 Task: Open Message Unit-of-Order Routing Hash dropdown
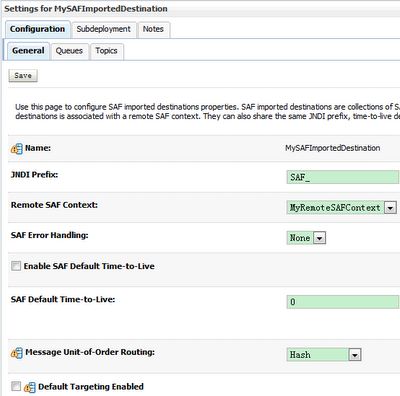tap(324, 355)
